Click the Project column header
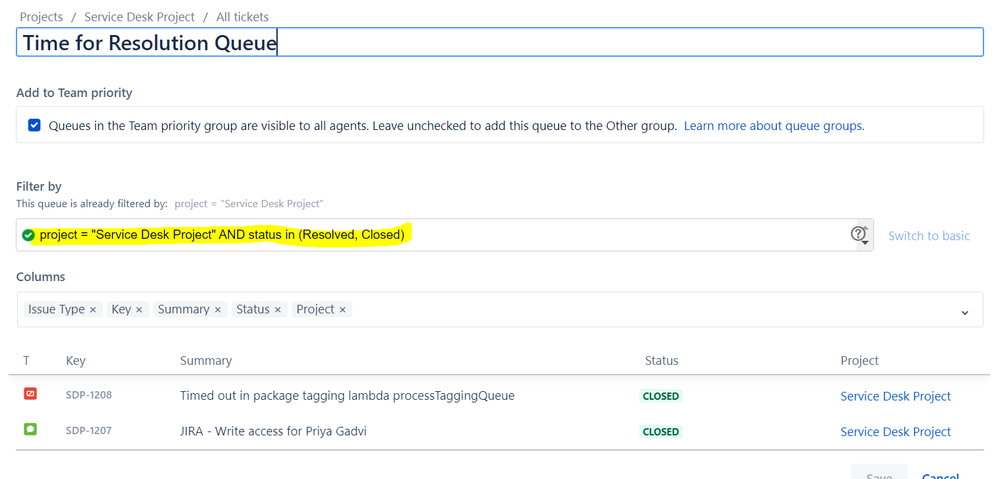 tap(859, 361)
